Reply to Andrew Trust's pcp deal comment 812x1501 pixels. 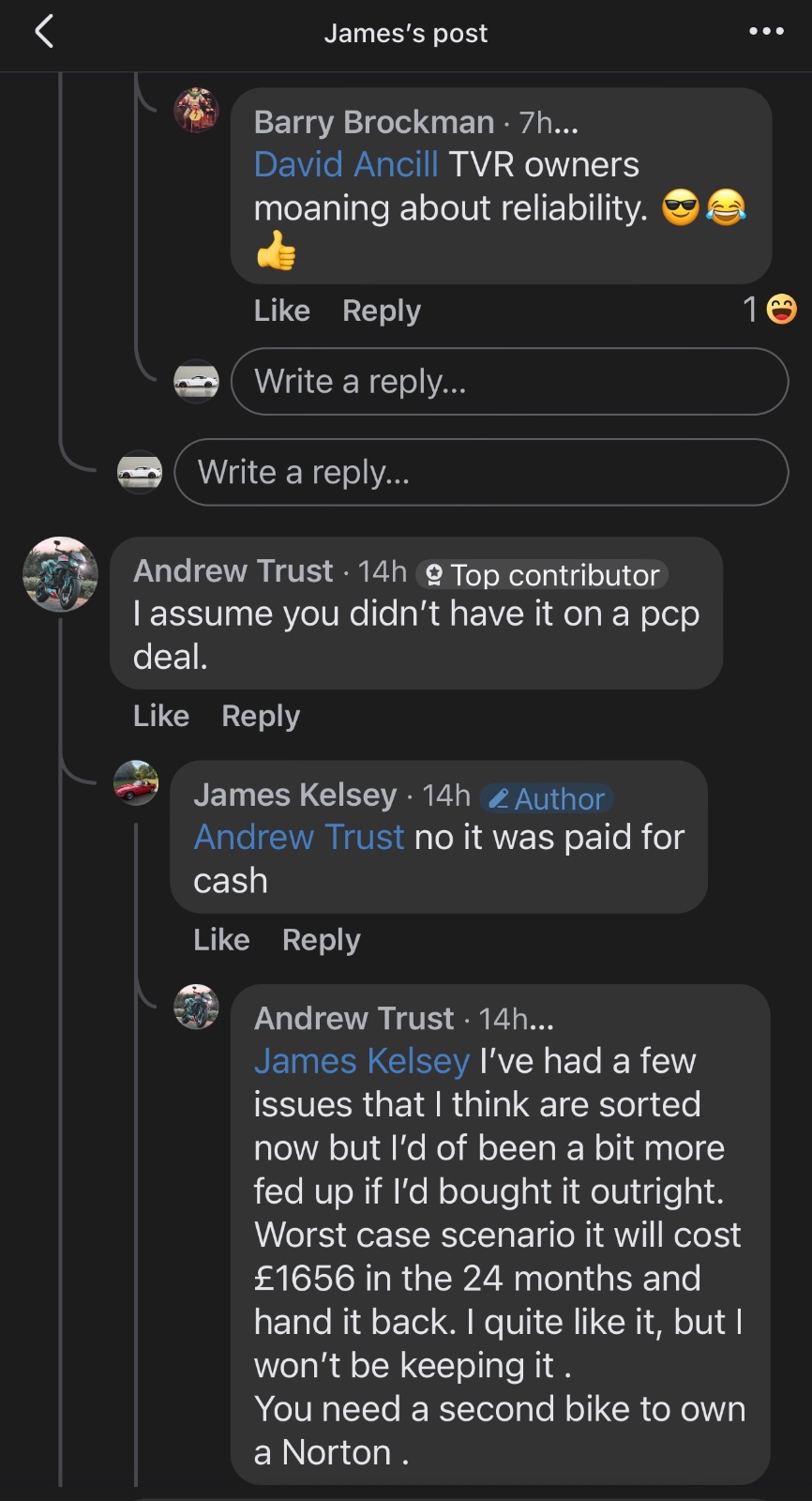click(261, 716)
